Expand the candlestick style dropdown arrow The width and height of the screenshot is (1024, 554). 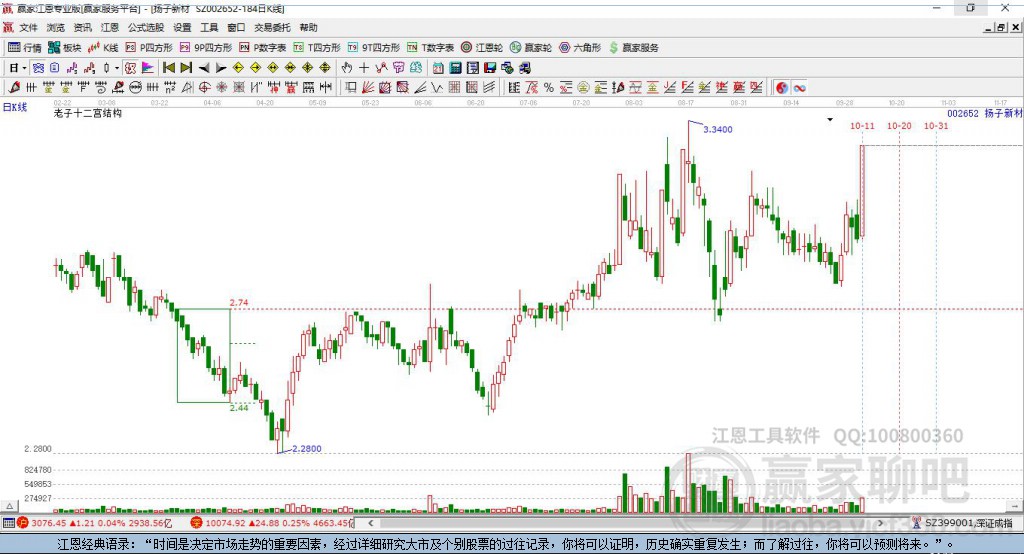pos(117,68)
